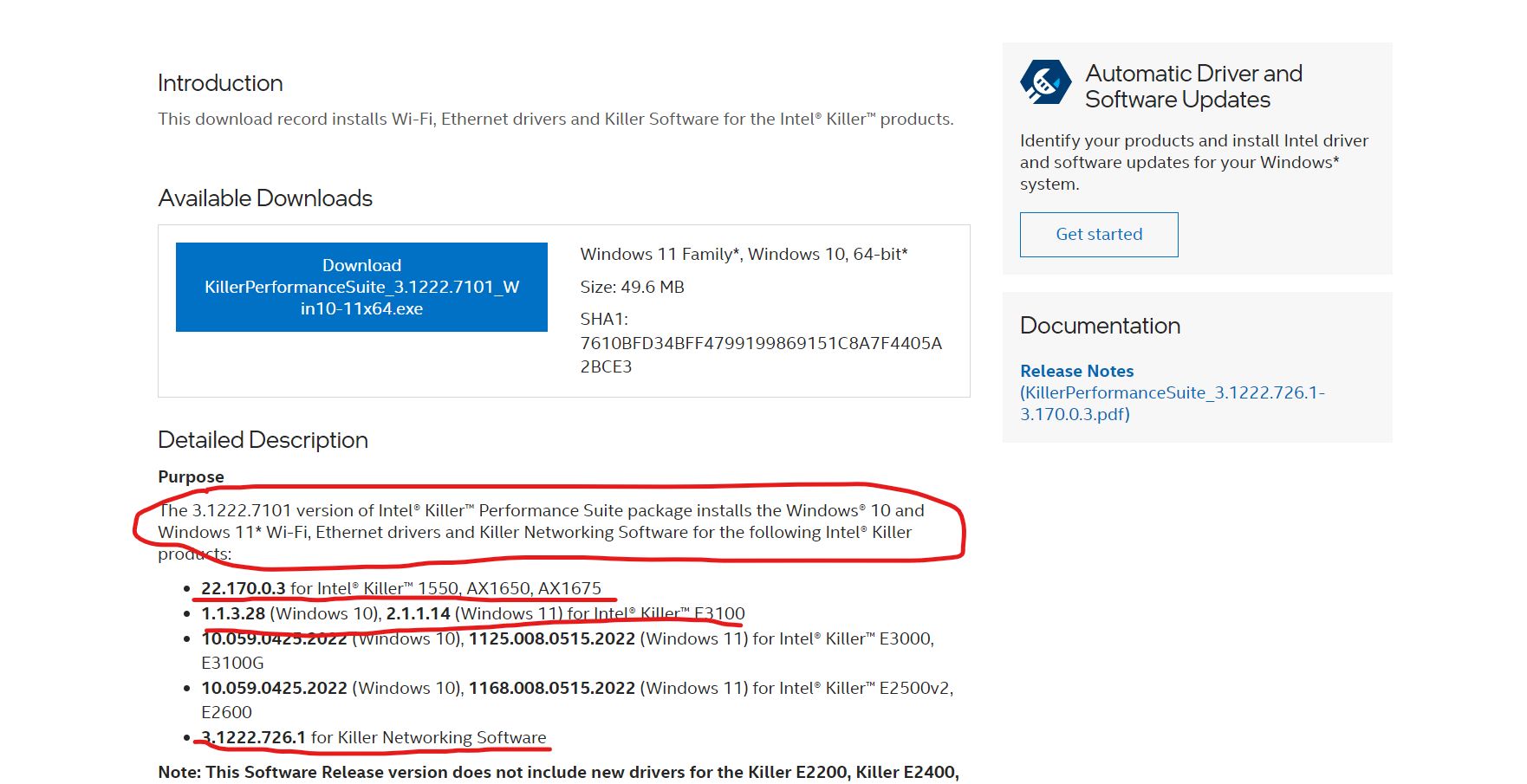This screenshot has width=1527, height=784.
Task: Download the KillerPerformanceSuite_3.1222.7101 exe file
Action: coord(361,287)
